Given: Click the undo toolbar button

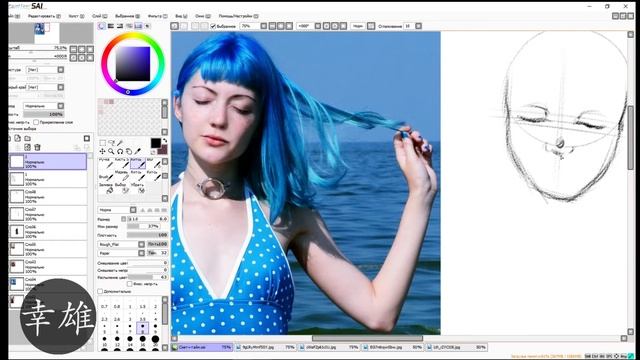Looking at the screenshot, I should 175,26.
